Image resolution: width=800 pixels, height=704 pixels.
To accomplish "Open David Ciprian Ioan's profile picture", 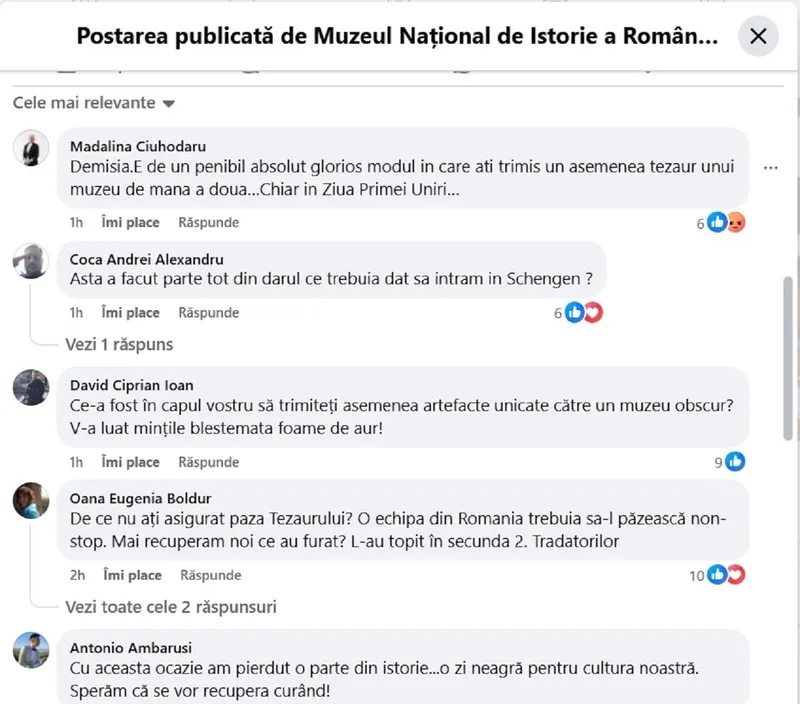I will 31,388.
